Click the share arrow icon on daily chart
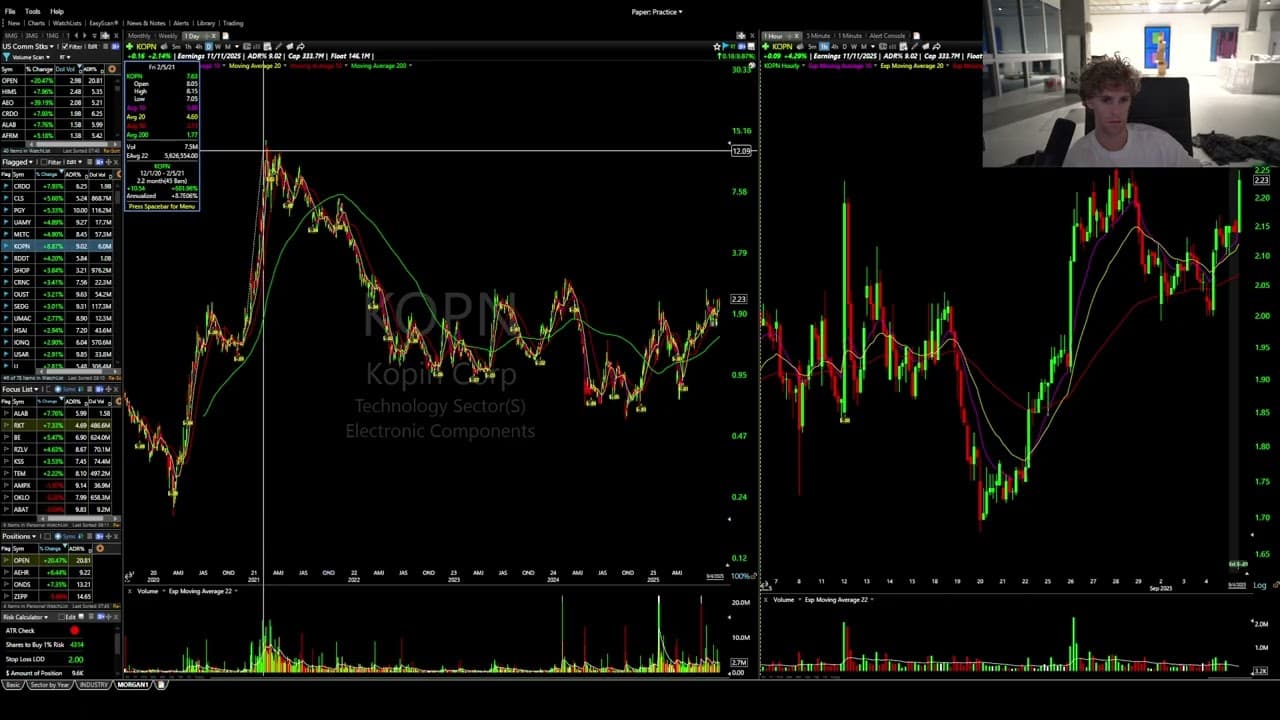Screen dimensions: 1280x720 point(299,46)
